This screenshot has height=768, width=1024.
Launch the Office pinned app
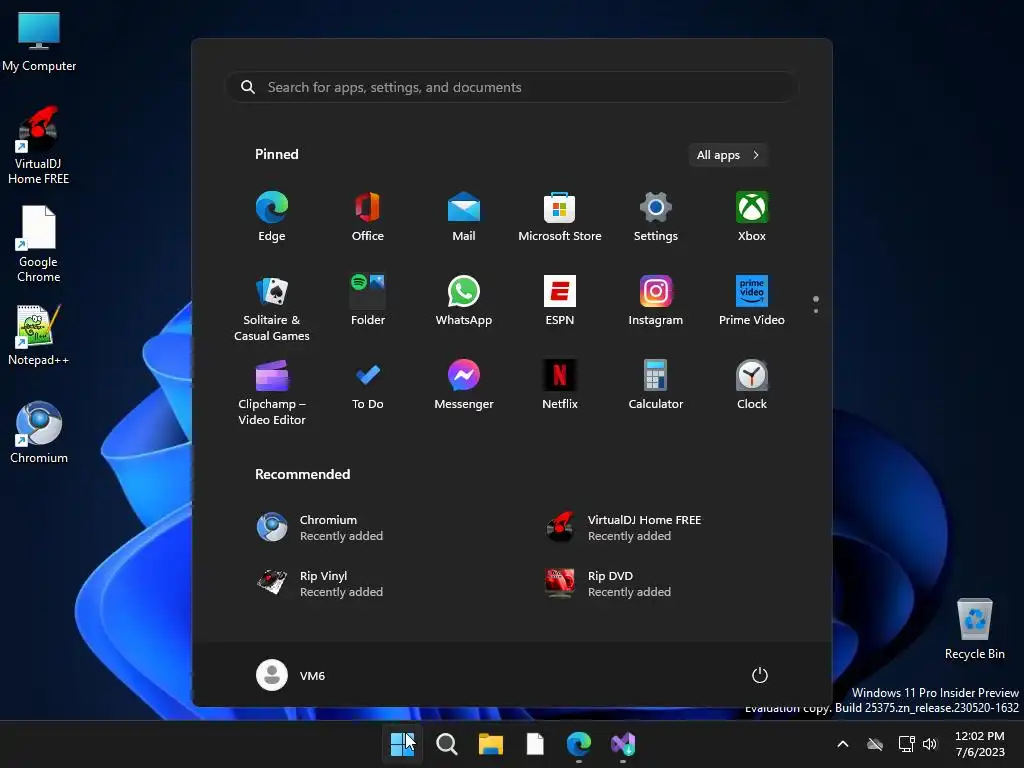(x=368, y=217)
